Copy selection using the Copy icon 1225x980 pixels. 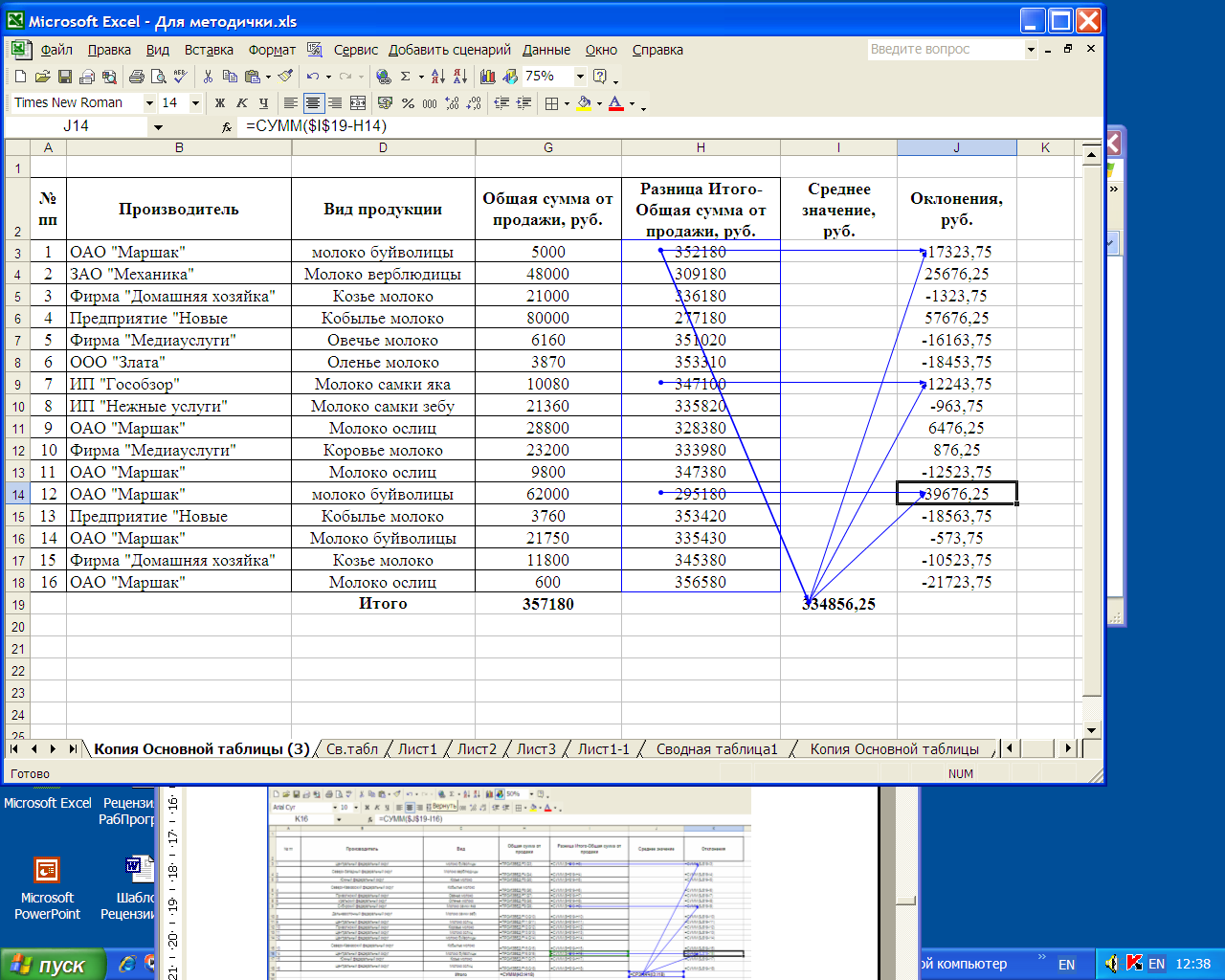tap(231, 77)
